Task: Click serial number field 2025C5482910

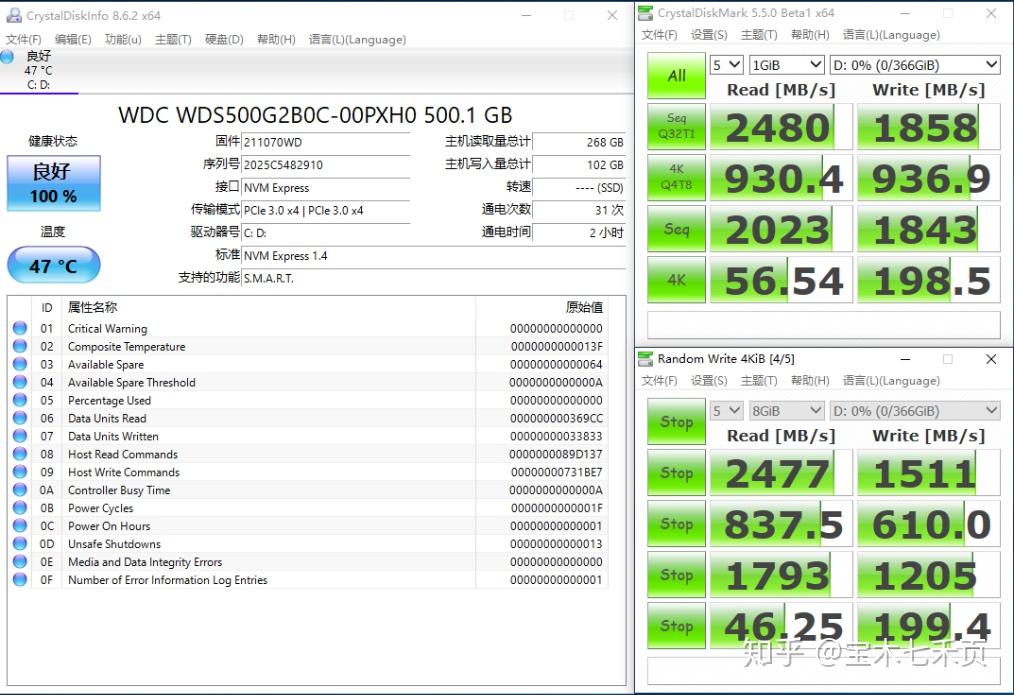Action: 326,165
